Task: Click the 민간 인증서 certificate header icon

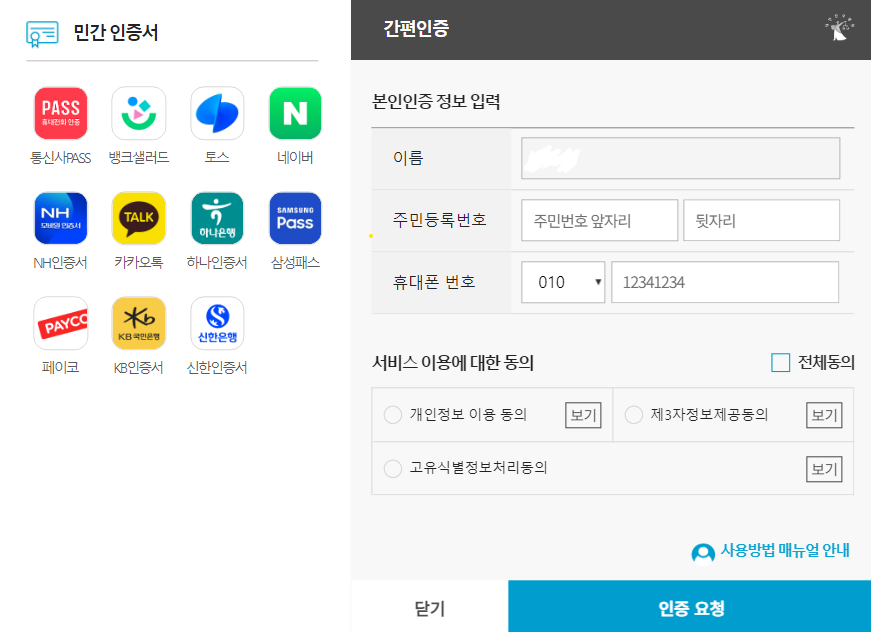Action: click(x=42, y=33)
